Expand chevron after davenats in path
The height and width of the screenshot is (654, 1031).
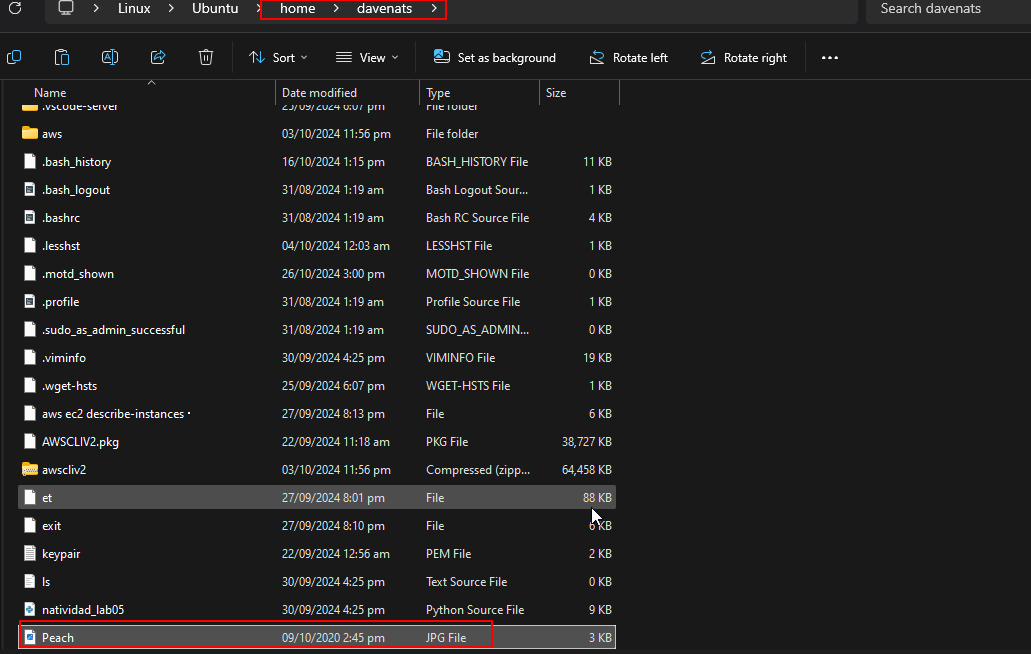point(434,9)
